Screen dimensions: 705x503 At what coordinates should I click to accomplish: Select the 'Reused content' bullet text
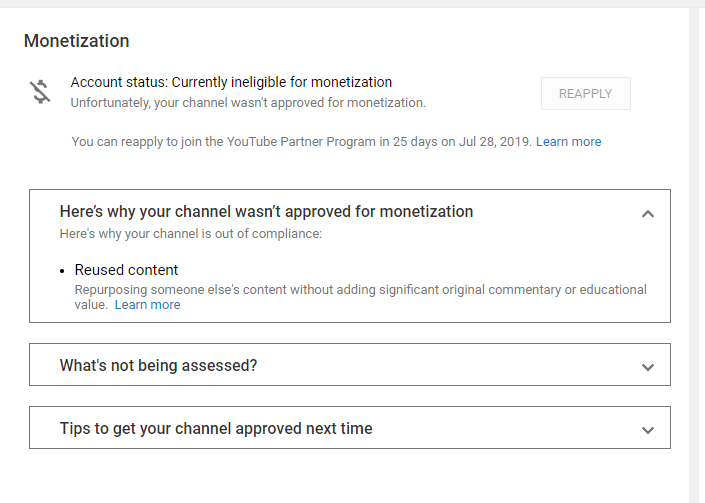[126, 270]
